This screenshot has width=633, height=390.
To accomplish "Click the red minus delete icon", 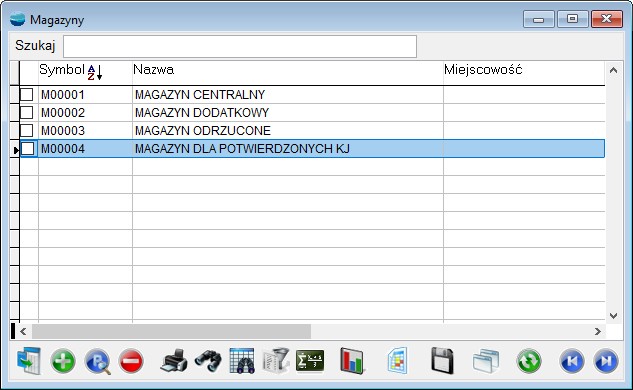I will 131,361.
